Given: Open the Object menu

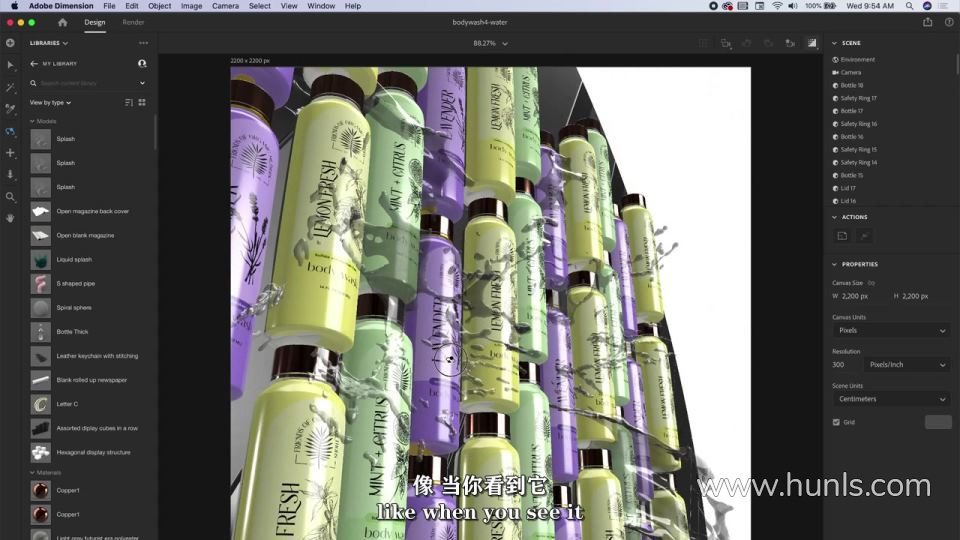Looking at the screenshot, I should (159, 6).
